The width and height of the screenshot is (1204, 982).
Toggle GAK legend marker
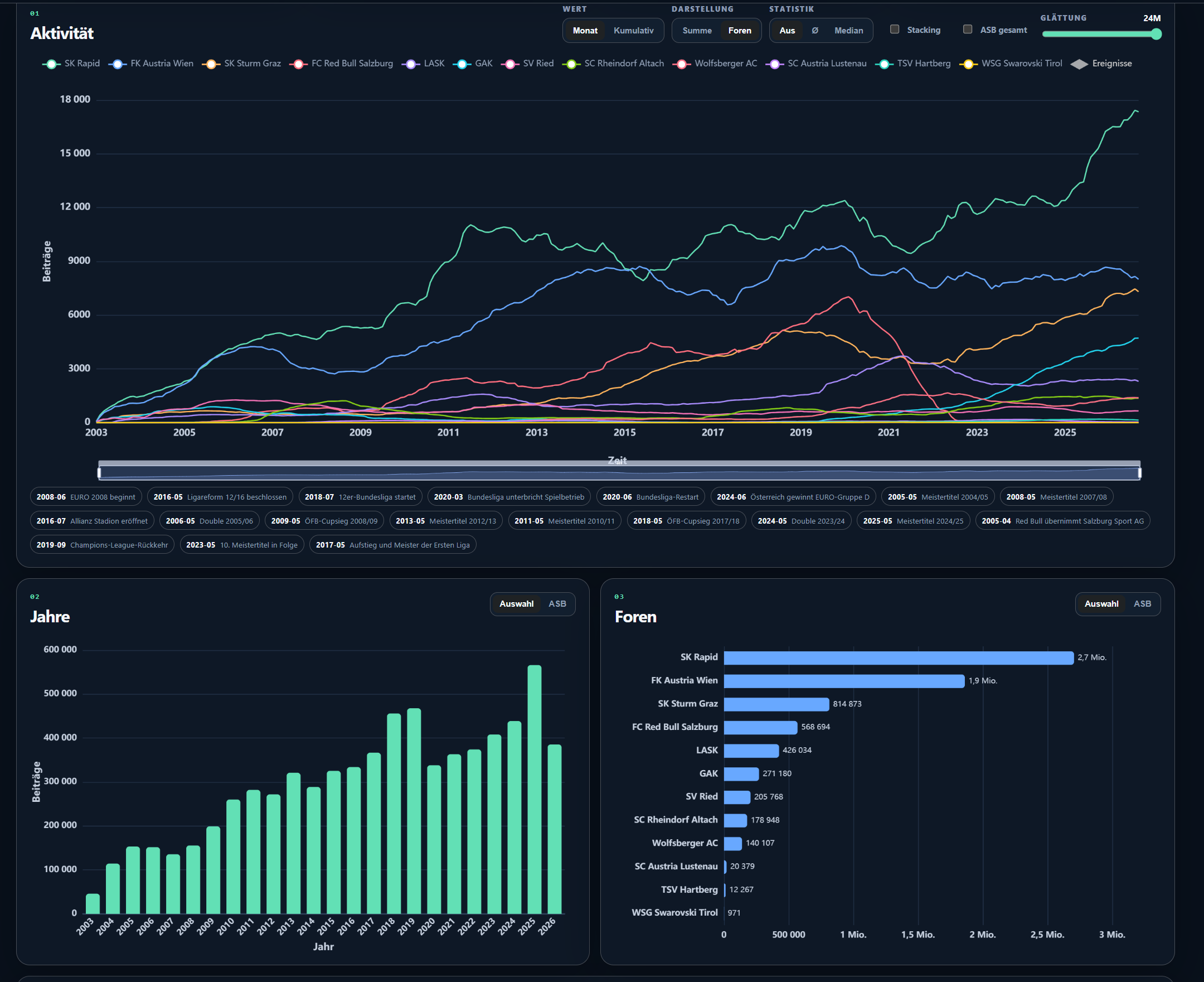pyautogui.click(x=462, y=64)
